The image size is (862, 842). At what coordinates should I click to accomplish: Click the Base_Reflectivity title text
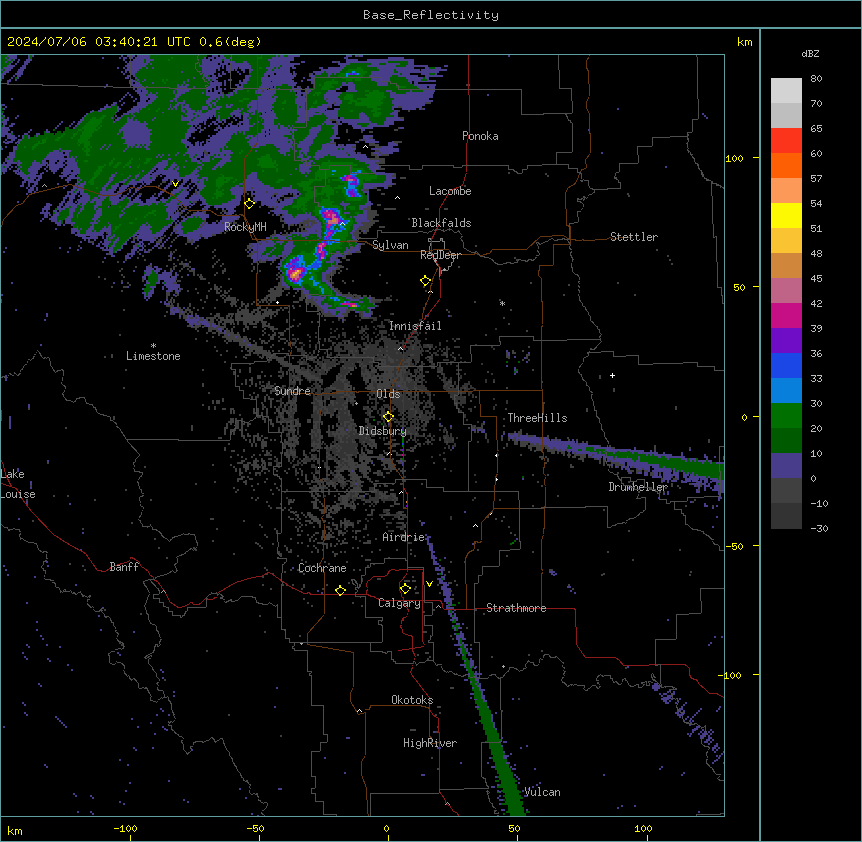[x=431, y=15]
